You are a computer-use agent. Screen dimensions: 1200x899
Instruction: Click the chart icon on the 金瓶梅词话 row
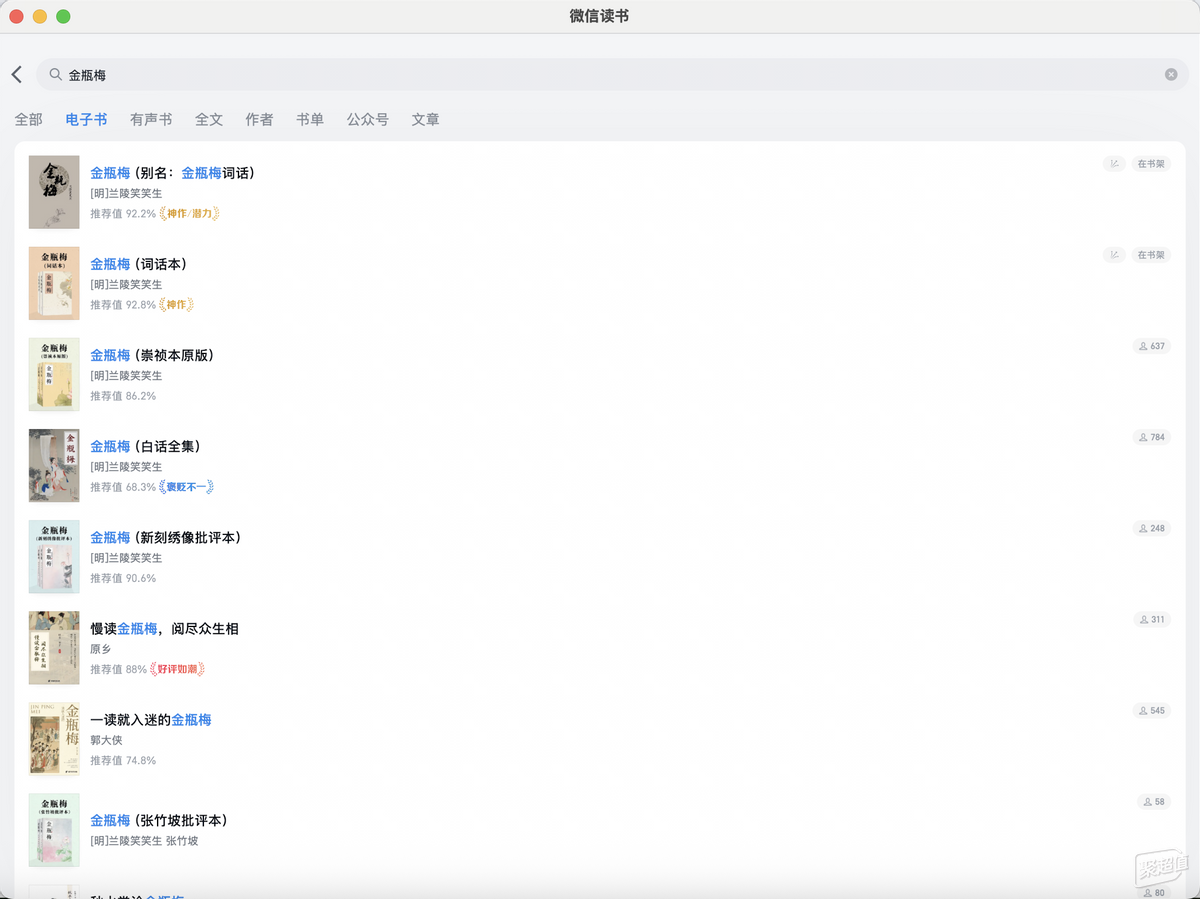coord(1114,164)
